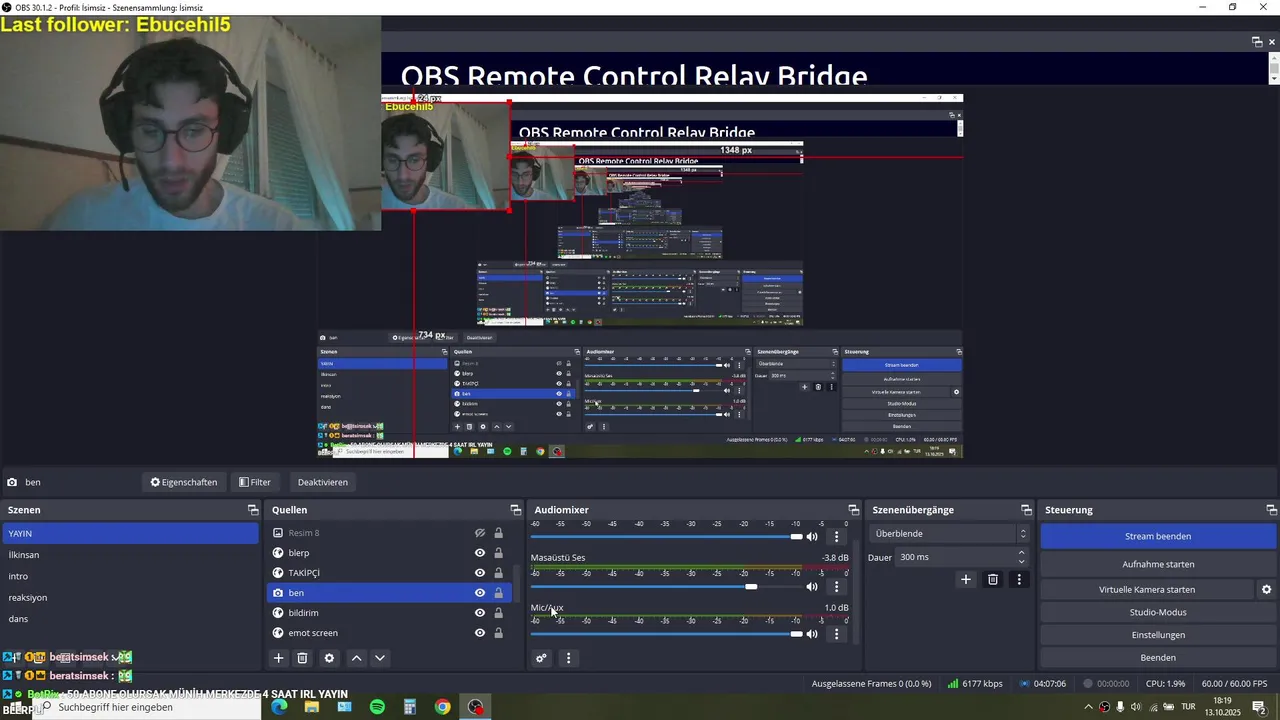Viewport: 1280px width, 720px height.
Task: Undock the Steuerung panel
Action: click(x=1272, y=510)
